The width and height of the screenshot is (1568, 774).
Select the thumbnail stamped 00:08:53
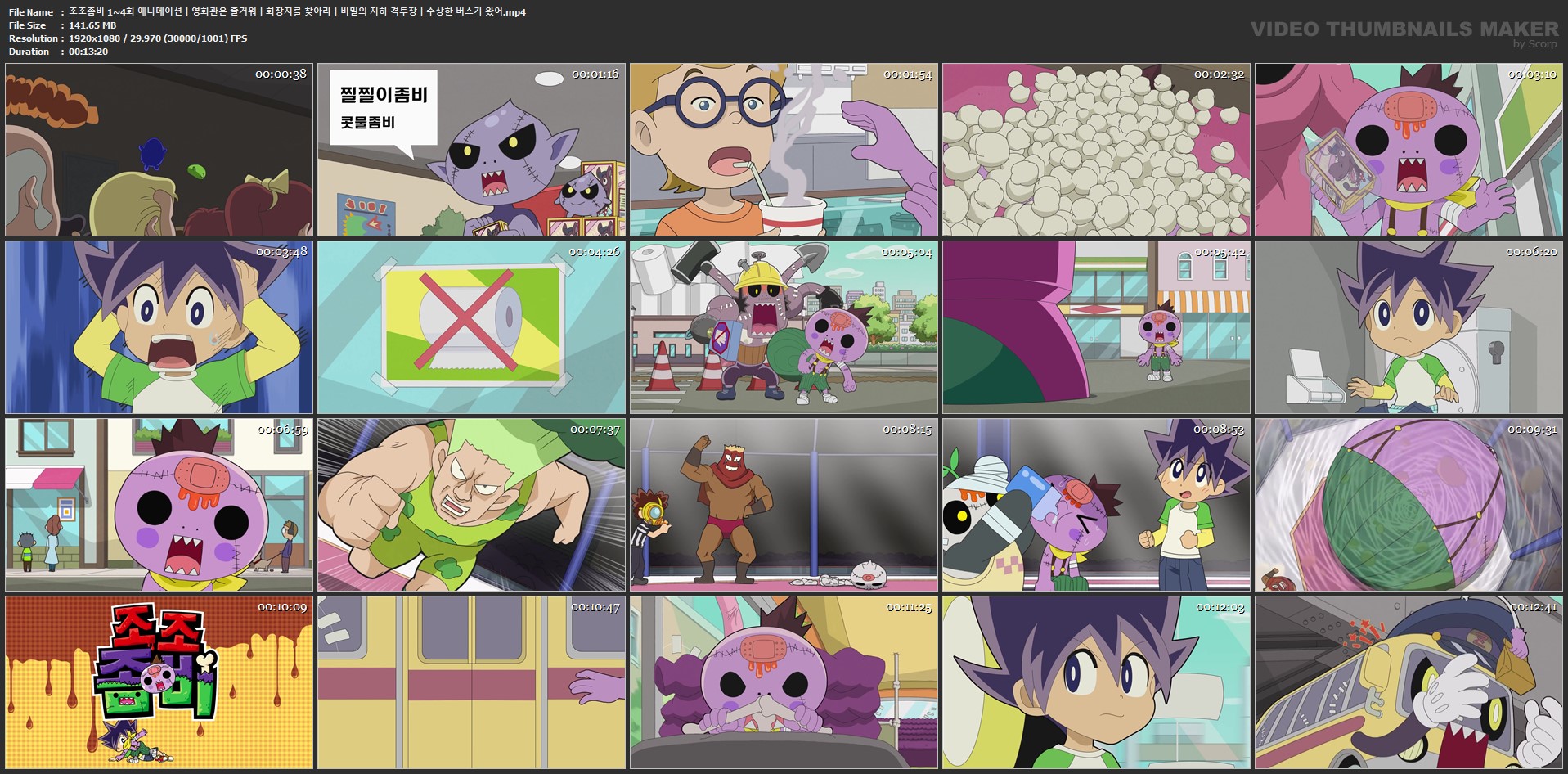[1096, 505]
